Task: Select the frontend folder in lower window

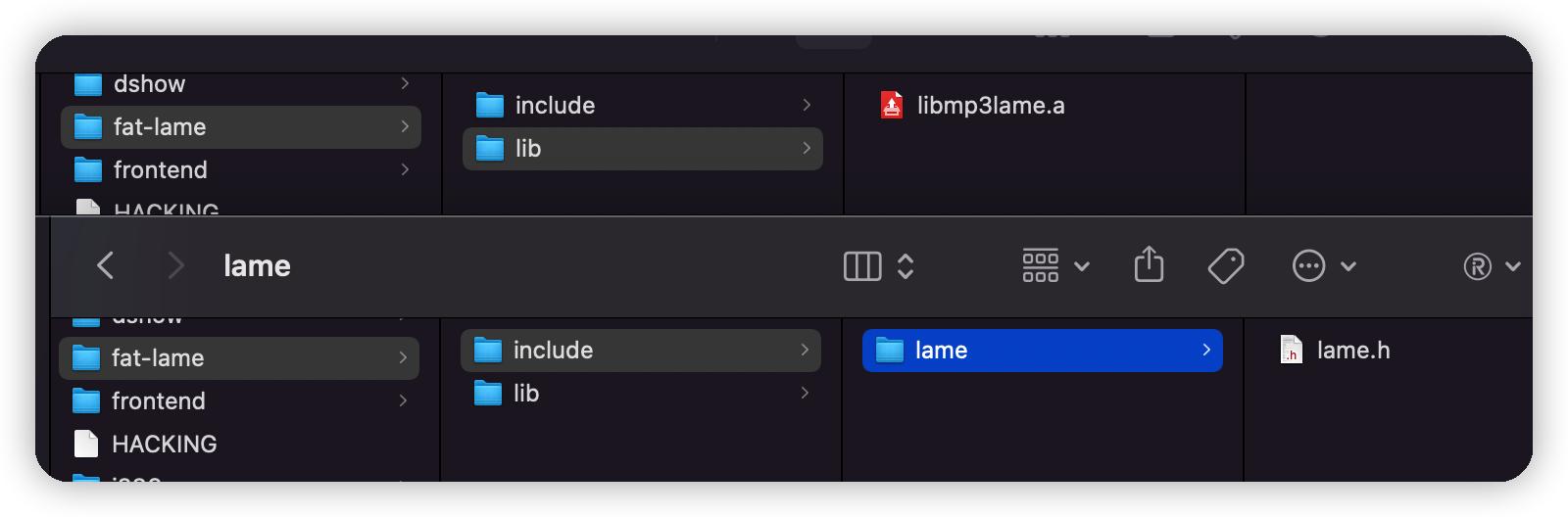Action: 159,401
